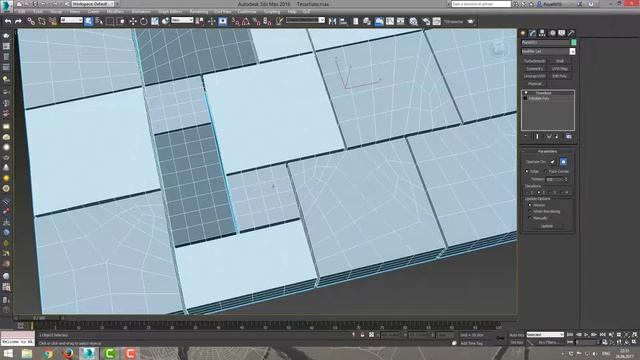Open the Rendering menu
640x360 pixels.
(199, 12)
